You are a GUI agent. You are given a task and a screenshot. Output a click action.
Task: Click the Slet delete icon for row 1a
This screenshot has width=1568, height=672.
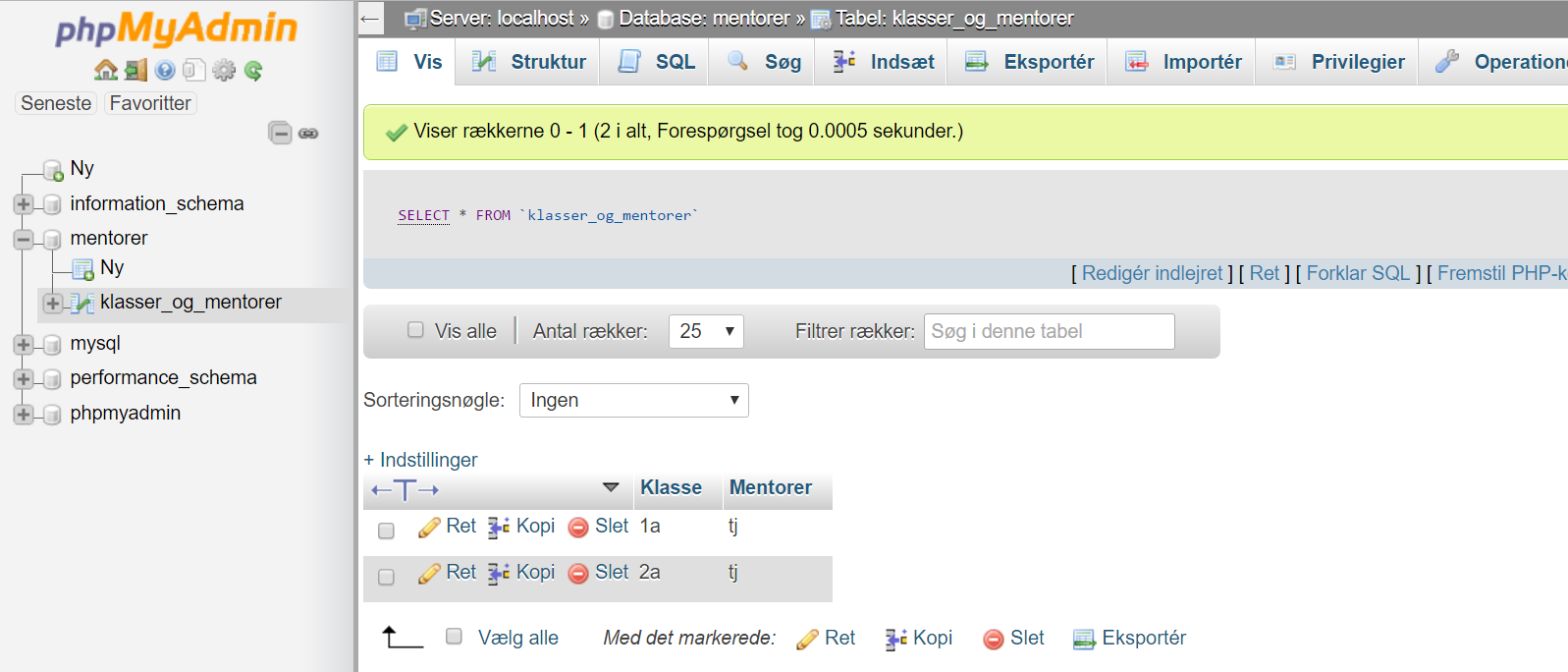pyautogui.click(x=578, y=528)
